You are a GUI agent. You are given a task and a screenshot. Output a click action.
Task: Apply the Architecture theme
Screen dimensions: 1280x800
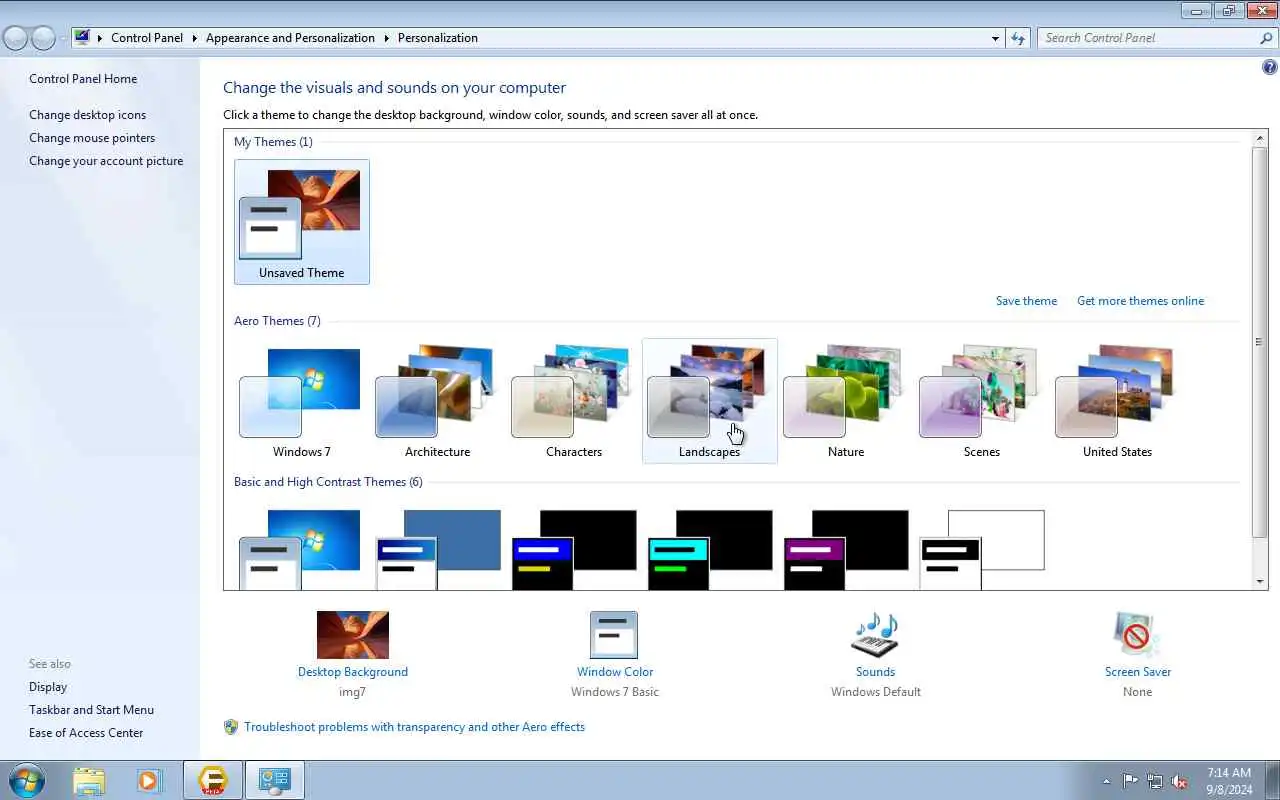(x=437, y=401)
